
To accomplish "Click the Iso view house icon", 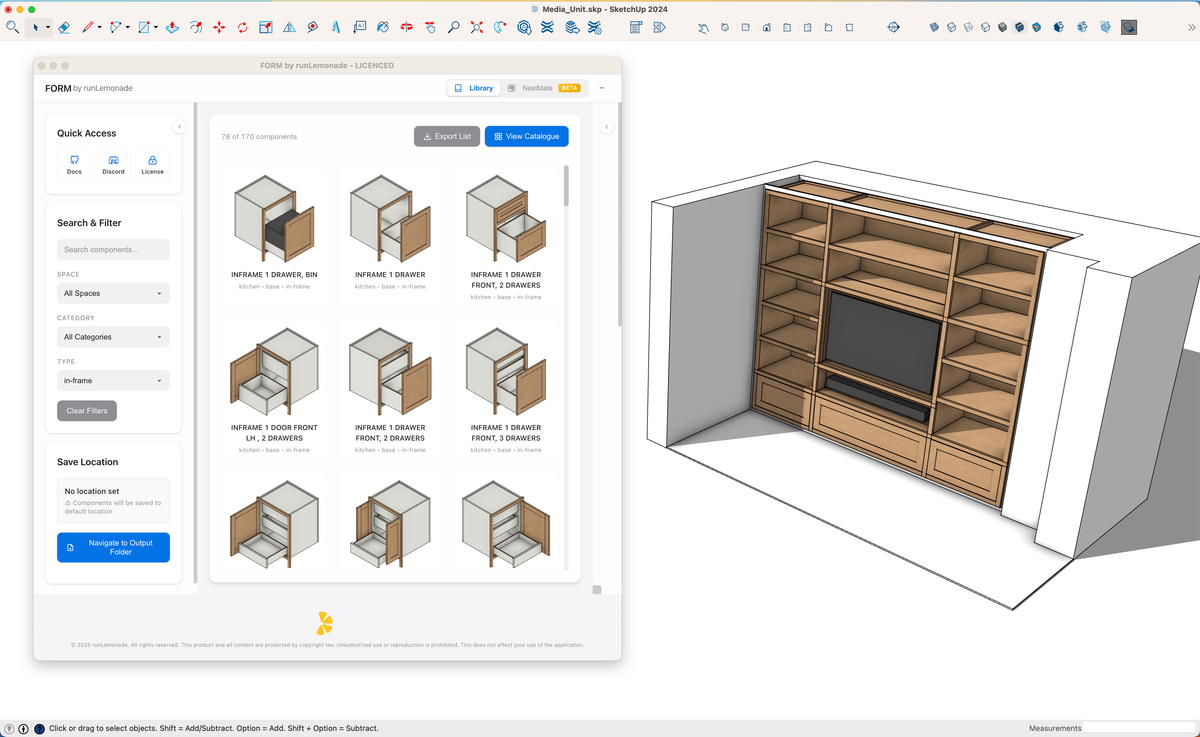I will pos(766,27).
